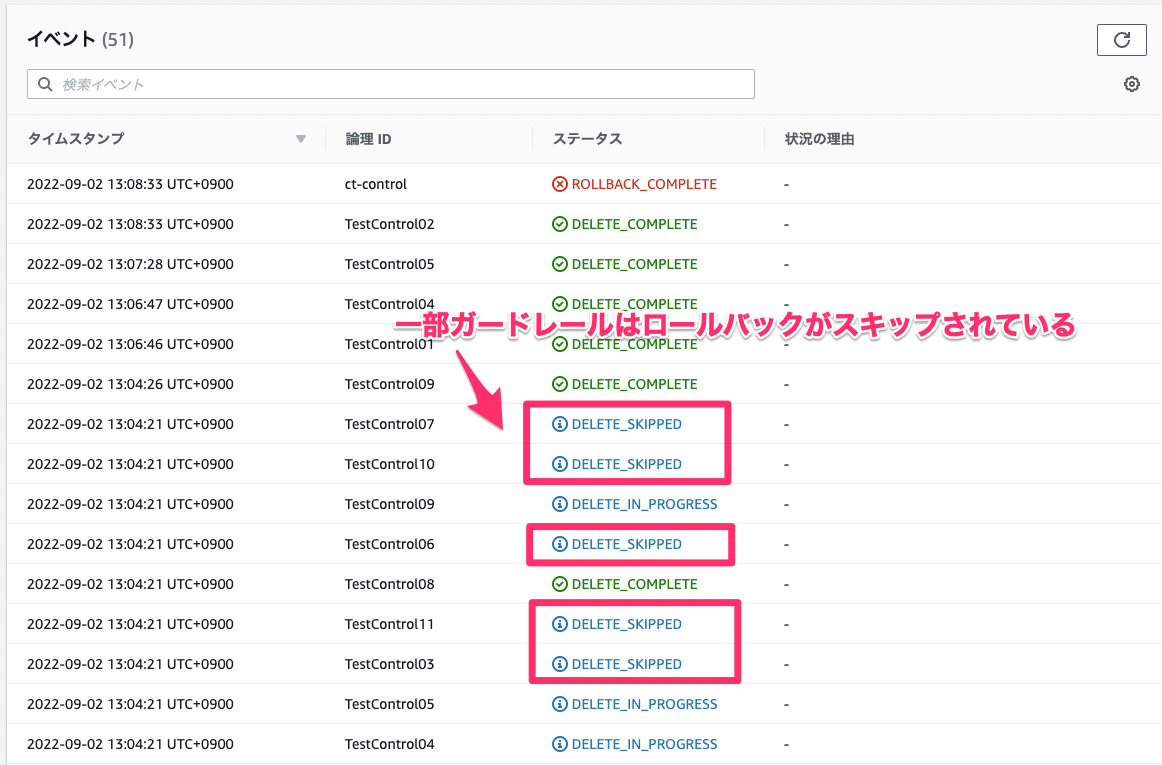This screenshot has width=1162, height=765.
Task: Click the refresh icon to reload events
Action: point(1121,40)
